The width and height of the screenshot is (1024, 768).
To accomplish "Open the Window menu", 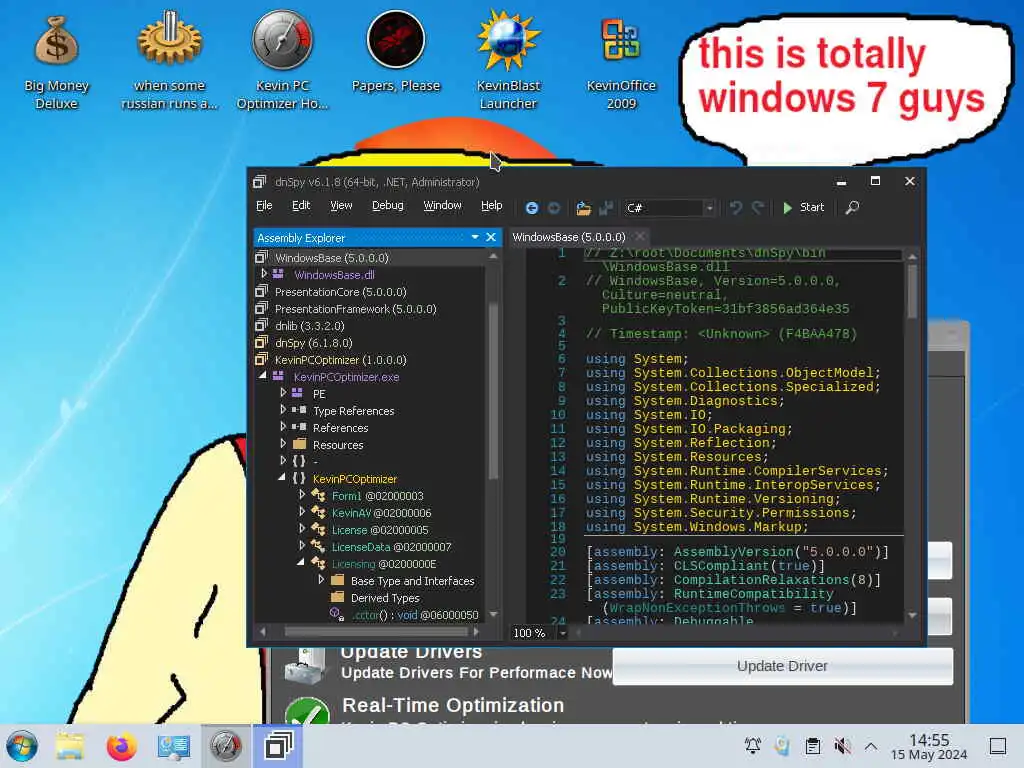I will click(442, 206).
